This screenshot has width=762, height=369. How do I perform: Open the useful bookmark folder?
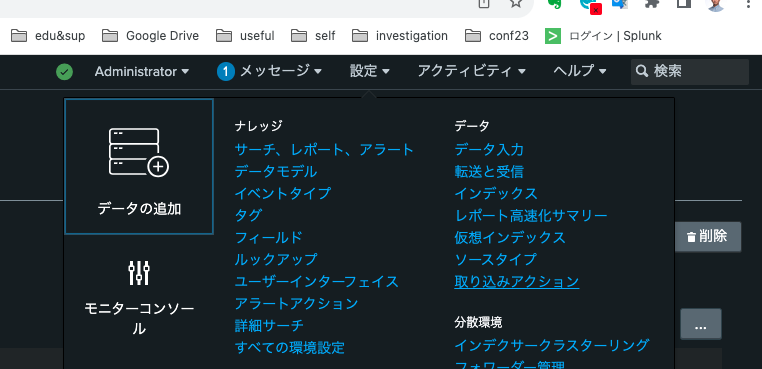click(x=245, y=35)
